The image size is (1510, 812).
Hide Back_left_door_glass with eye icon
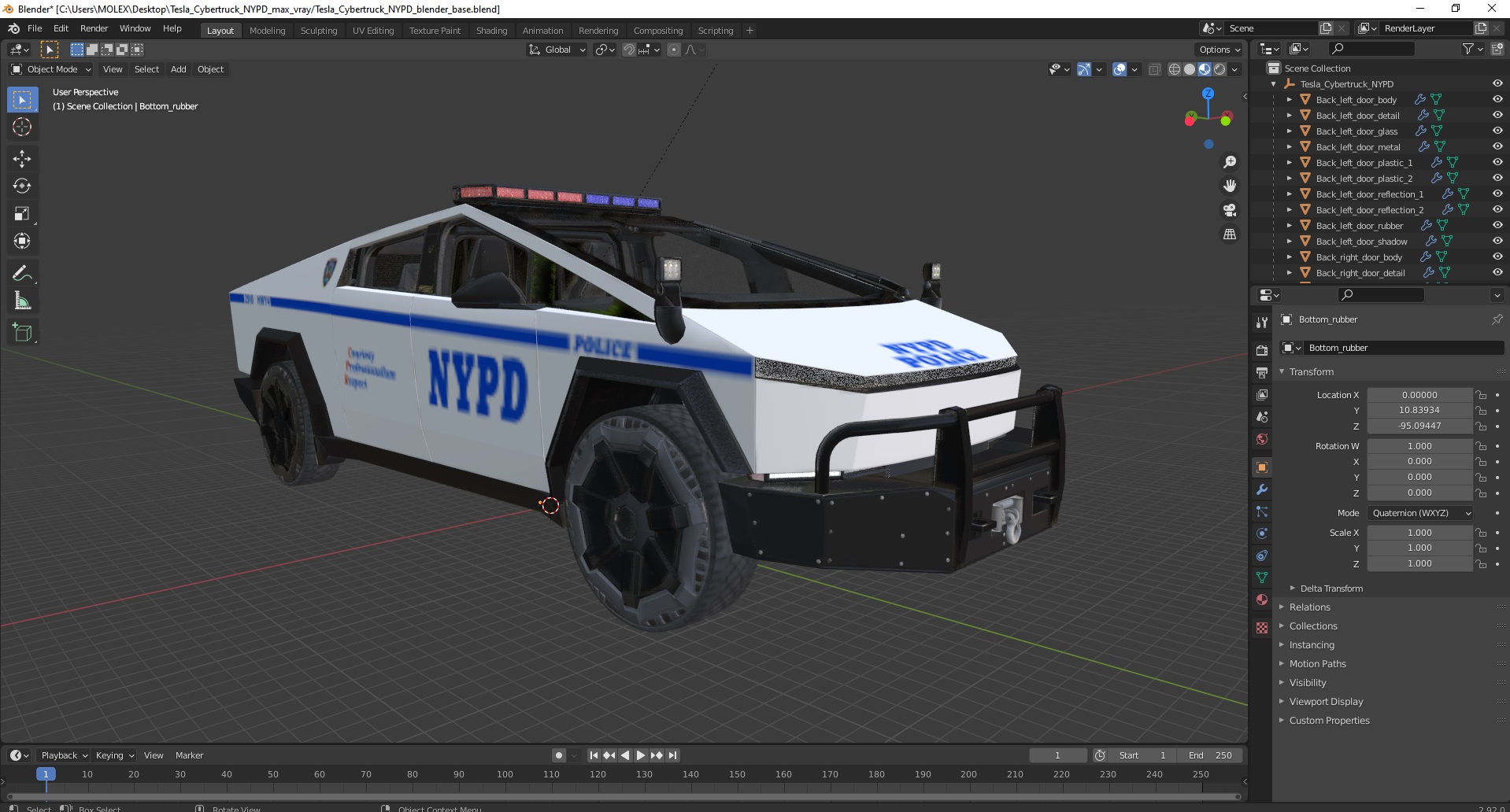pyautogui.click(x=1497, y=131)
